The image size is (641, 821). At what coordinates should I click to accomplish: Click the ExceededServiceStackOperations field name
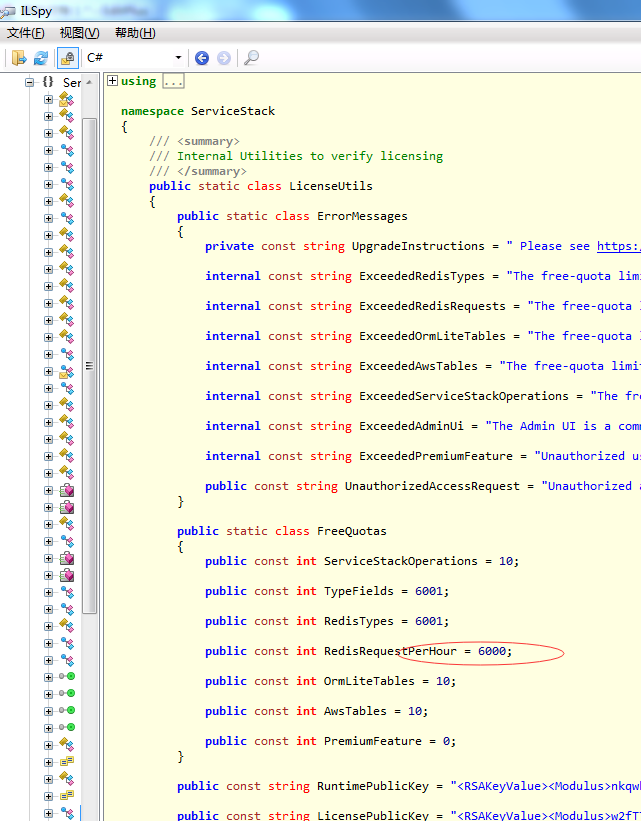coord(463,396)
